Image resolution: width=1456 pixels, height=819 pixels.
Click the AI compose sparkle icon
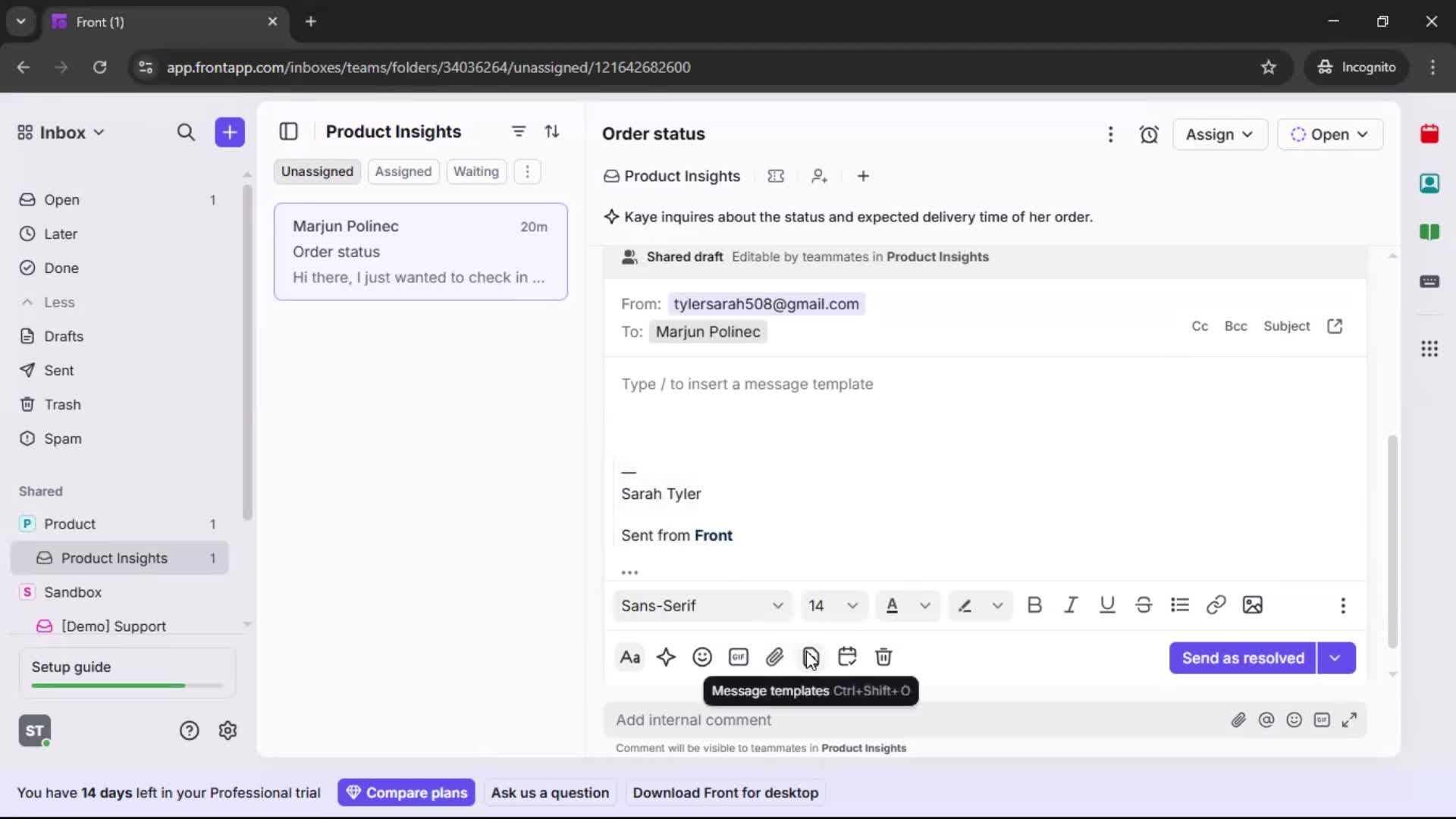[667, 657]
